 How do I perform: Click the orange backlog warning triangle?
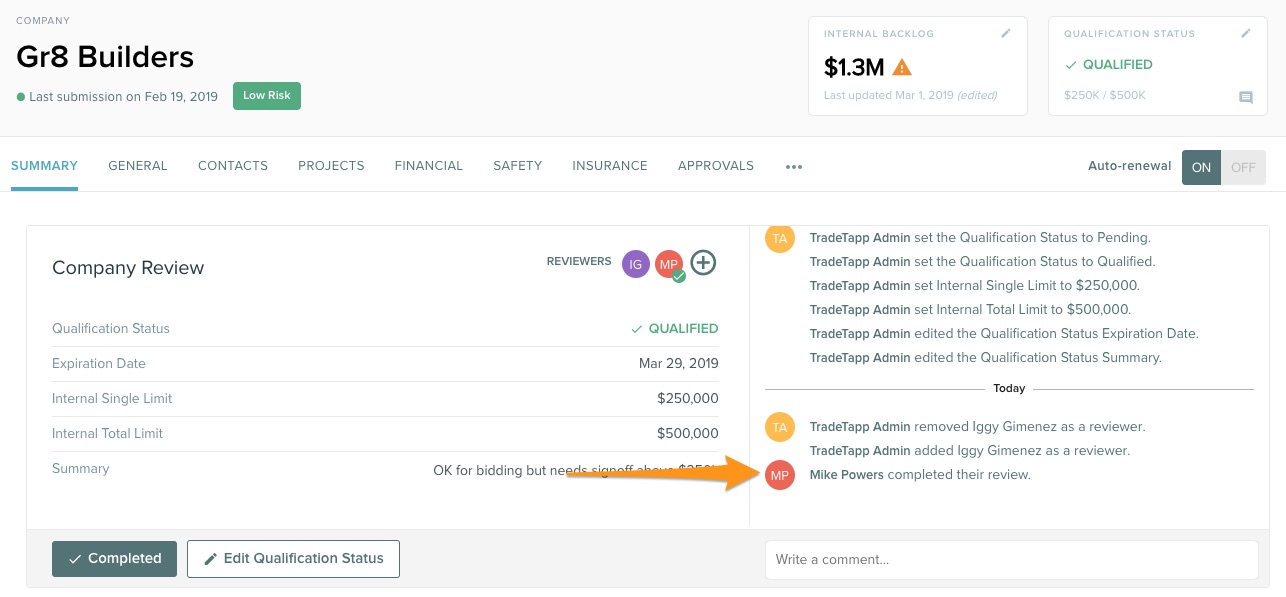click(x=902, y=68)
